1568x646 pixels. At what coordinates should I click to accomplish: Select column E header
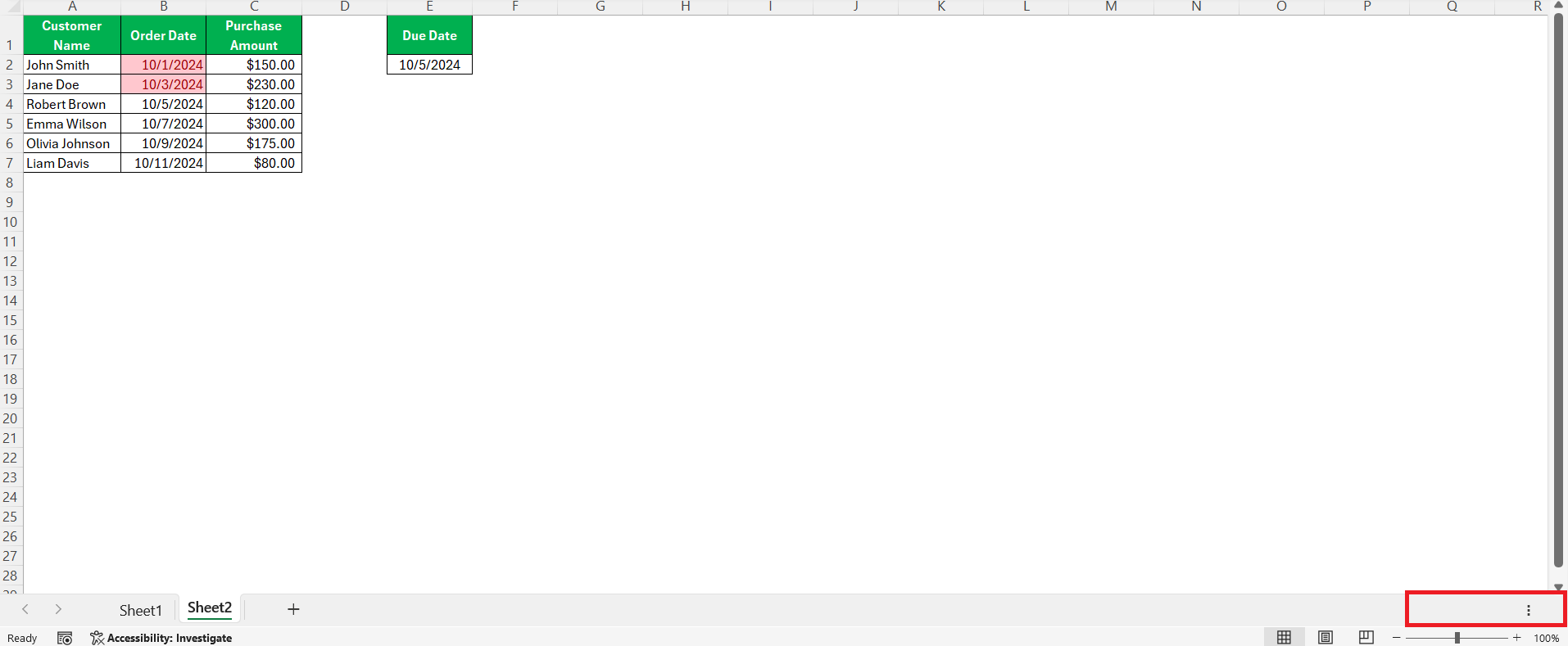(x=429, y=7)
